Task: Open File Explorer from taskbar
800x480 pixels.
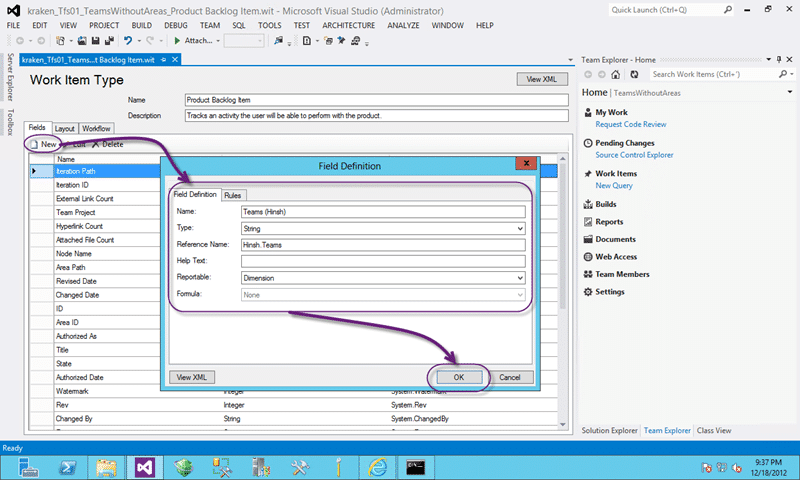Action: (x=107, y=467)
